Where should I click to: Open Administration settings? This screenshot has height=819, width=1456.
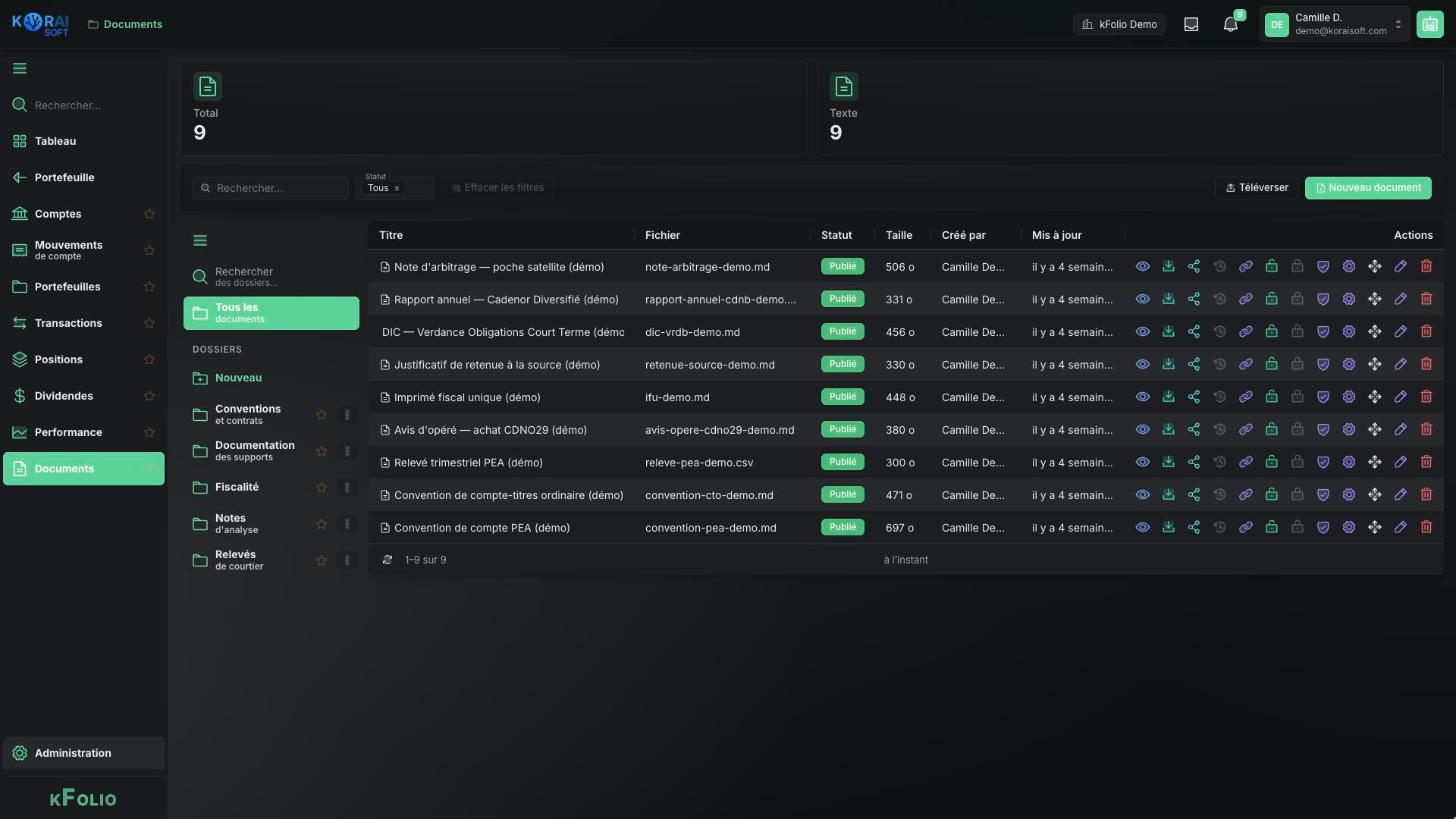pos(83,754)
